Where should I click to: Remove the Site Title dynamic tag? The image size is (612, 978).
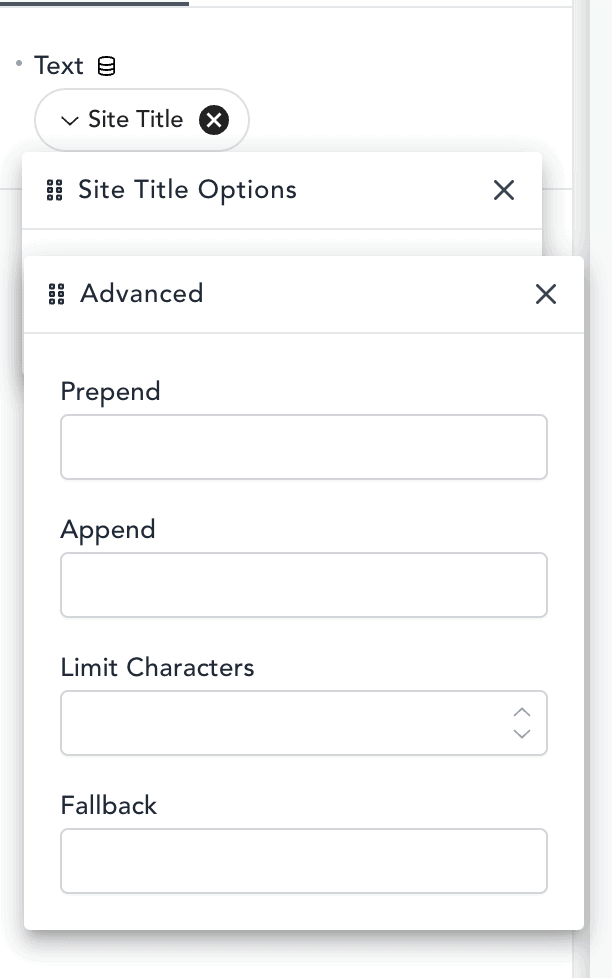point(213,120)
